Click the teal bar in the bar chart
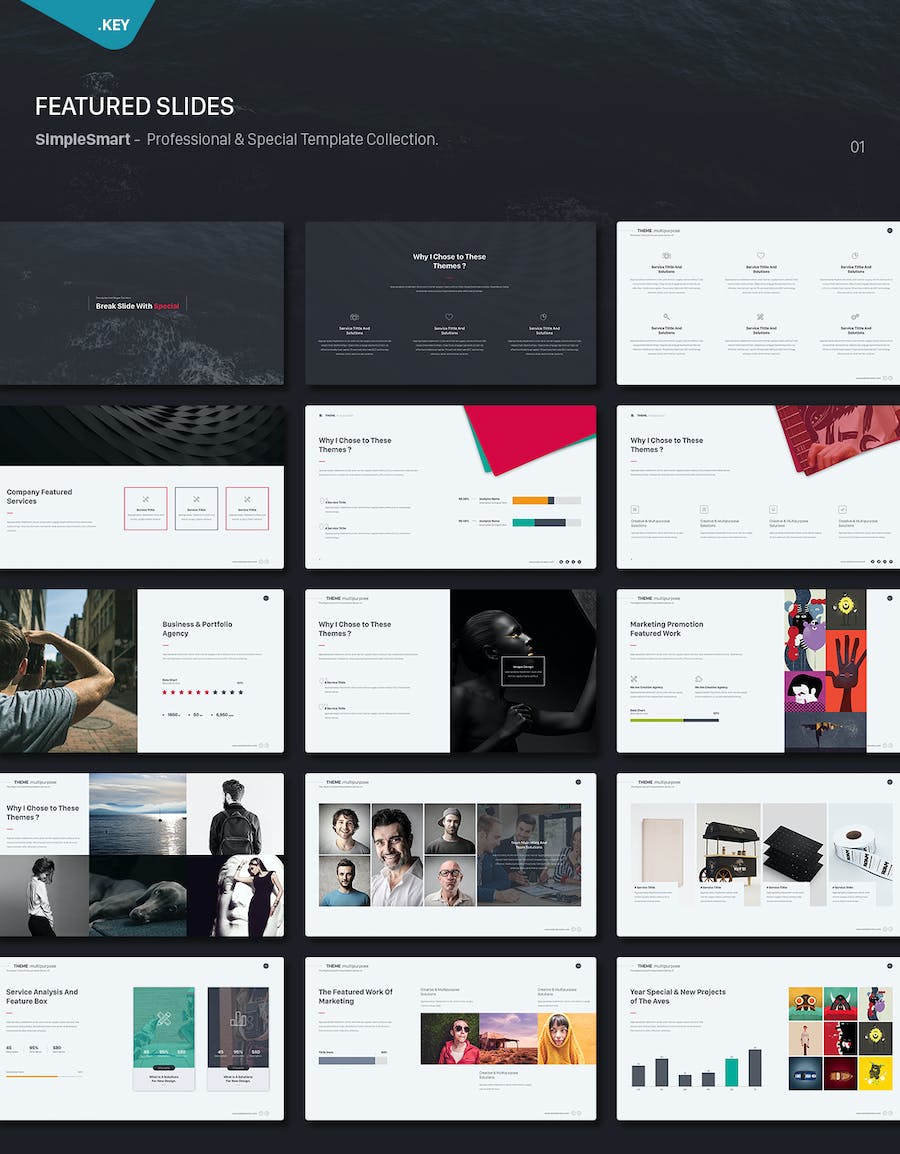The width and height of the screenshot is (900, 1154). click(732, 1072)
